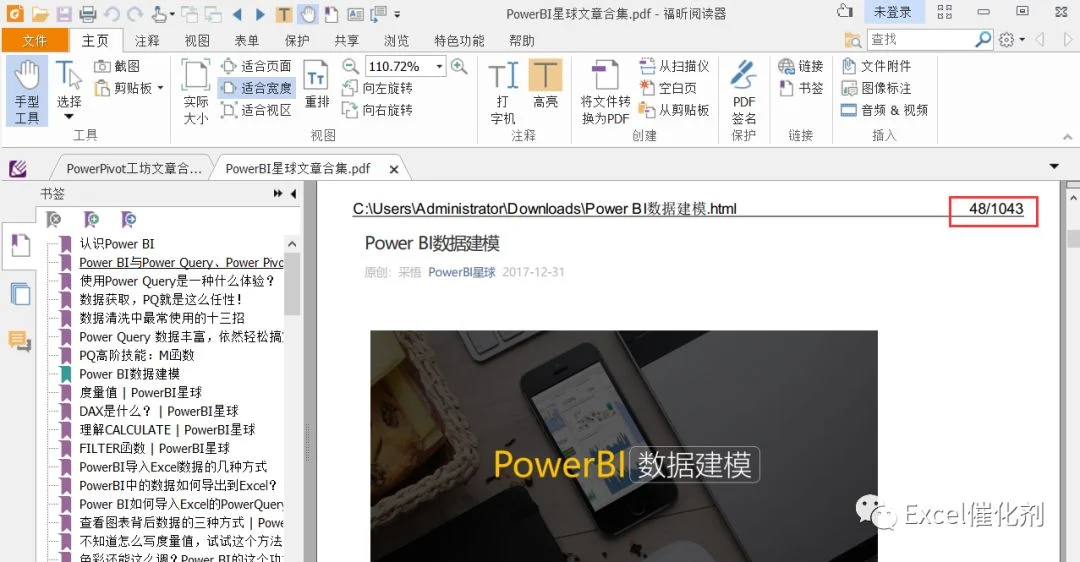
Task: Switch to the PowerPivot工坊文章合 document tab
Action: point(134,168)
